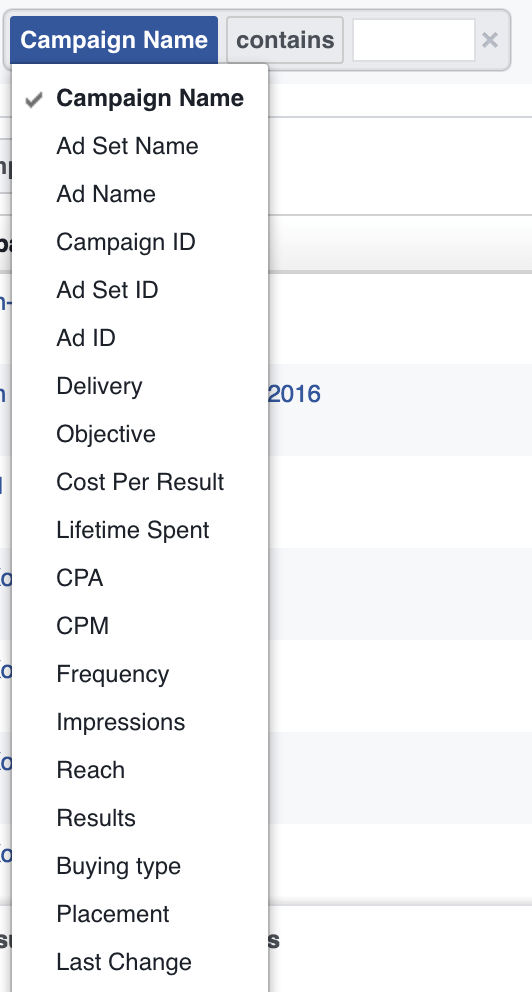The image size is (532, 992).
Task: Filter by Impressions
Action: coord(140,722)
